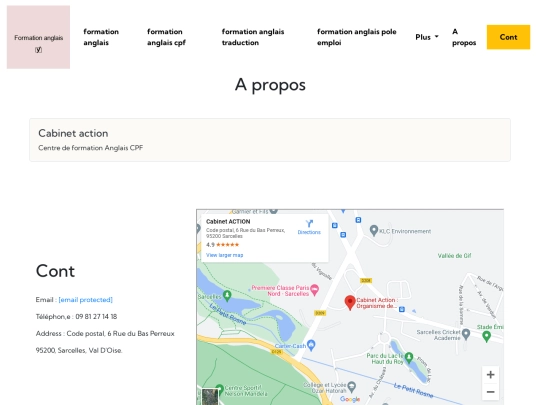Click the Vallée de Gif map label

454,256
